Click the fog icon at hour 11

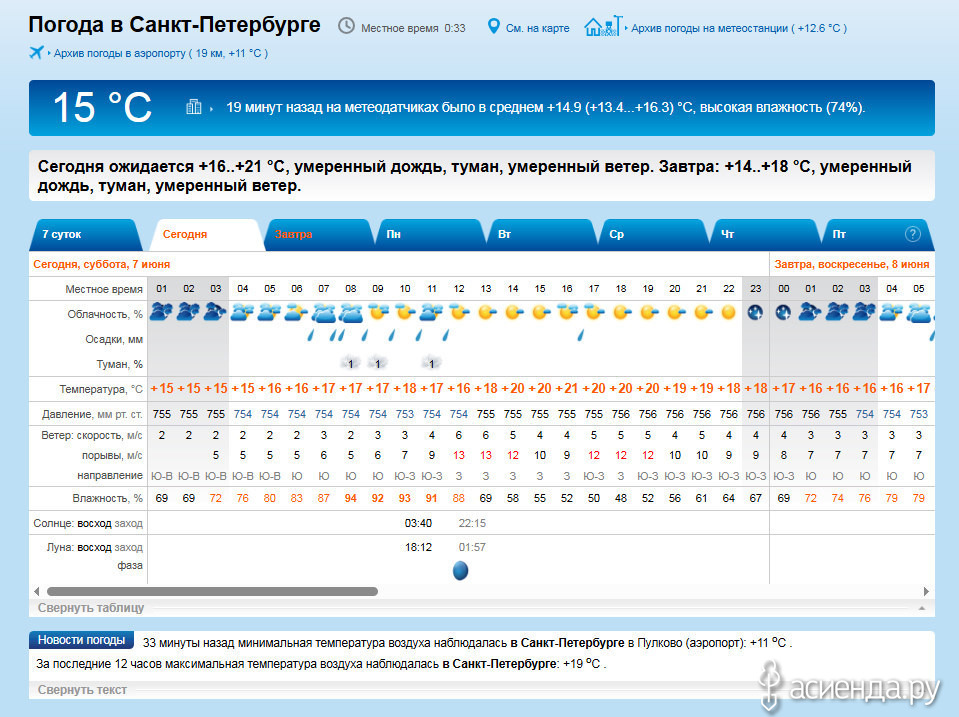click(432, 363)
